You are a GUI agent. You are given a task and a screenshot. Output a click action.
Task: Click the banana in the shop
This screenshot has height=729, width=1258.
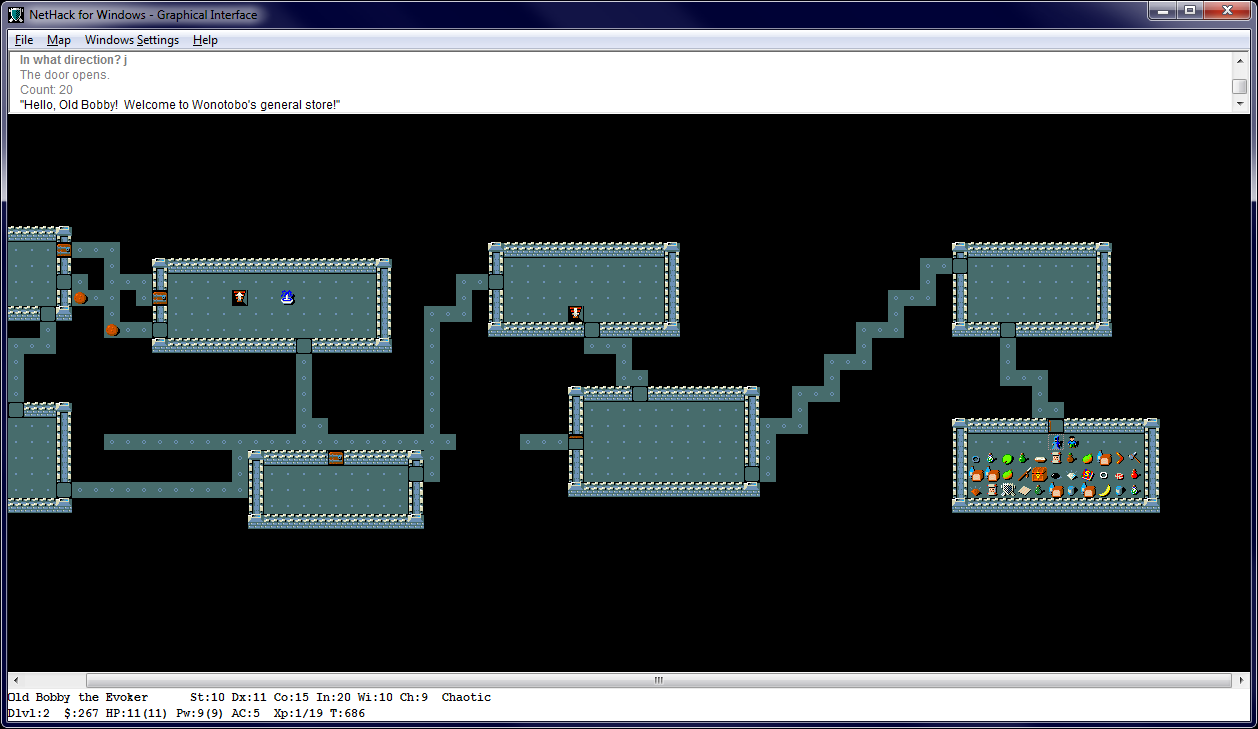1104,490
